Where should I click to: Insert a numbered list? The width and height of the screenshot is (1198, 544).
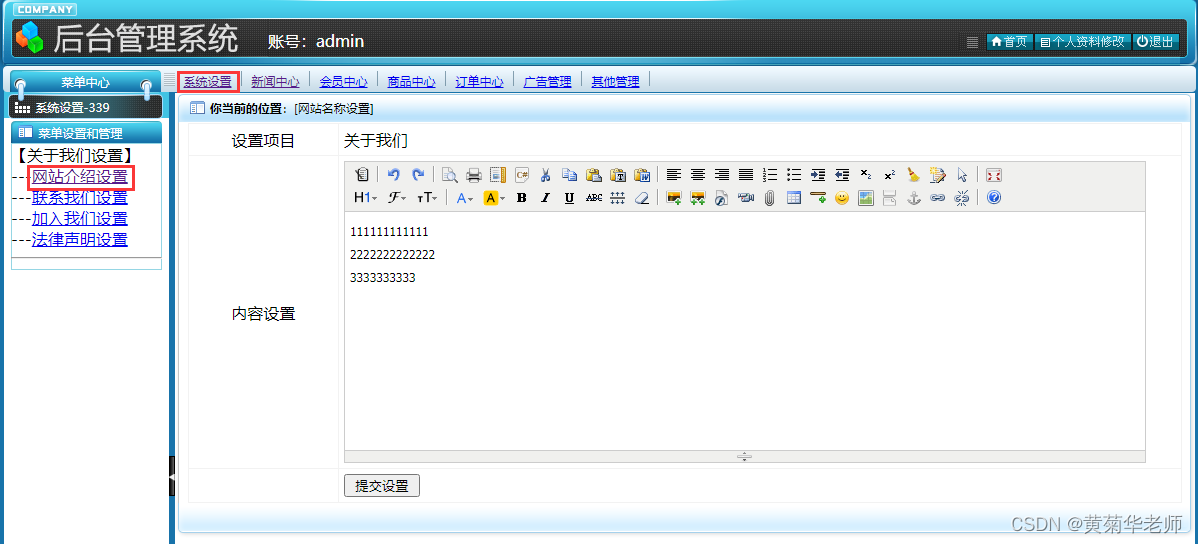(769, 175)
